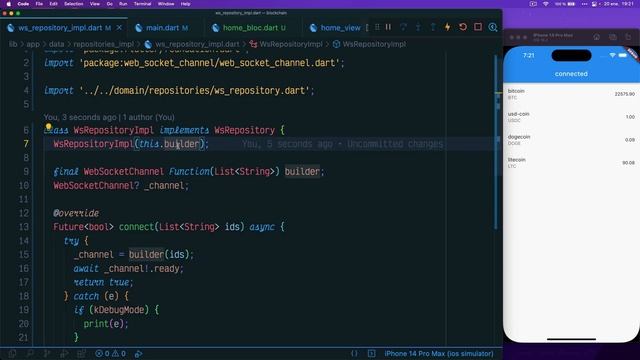The width and height of the screenshot is (640, 360).
Task: Open the View menu
Action: pos(95,4)
